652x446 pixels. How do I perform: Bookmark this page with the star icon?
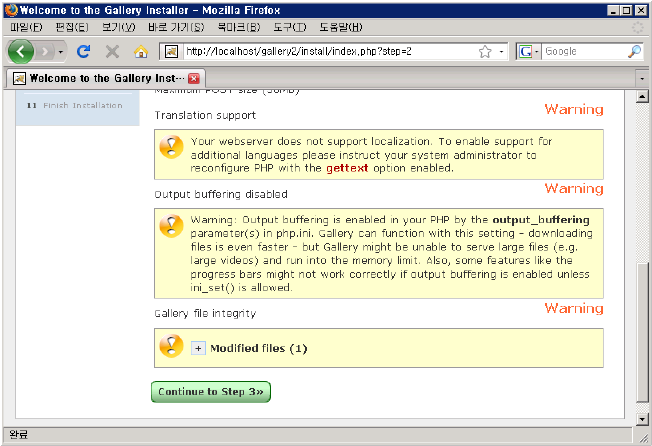pyautogui.click(x=485, y=52)
